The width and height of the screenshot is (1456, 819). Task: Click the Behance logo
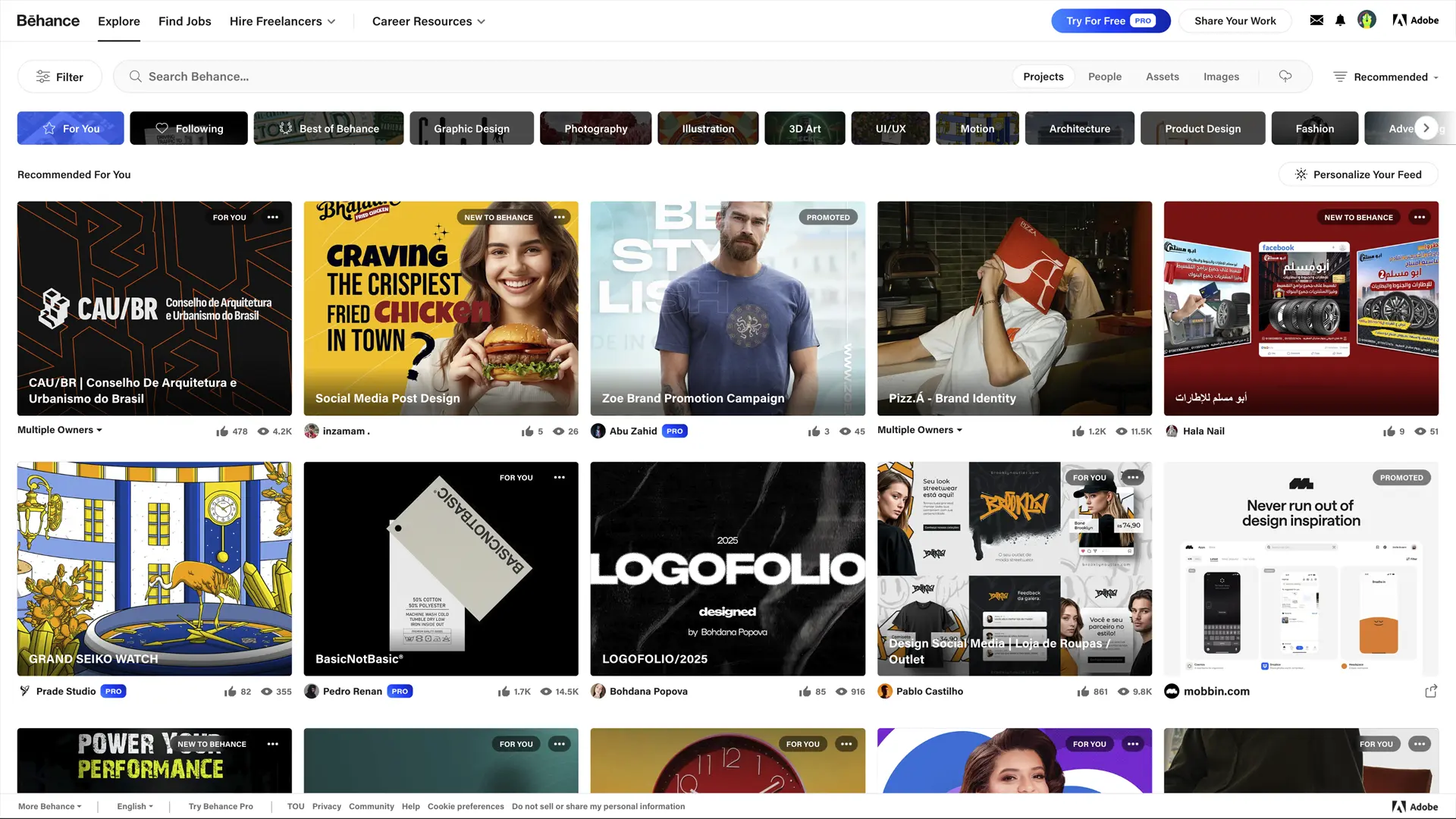point(48,20)
